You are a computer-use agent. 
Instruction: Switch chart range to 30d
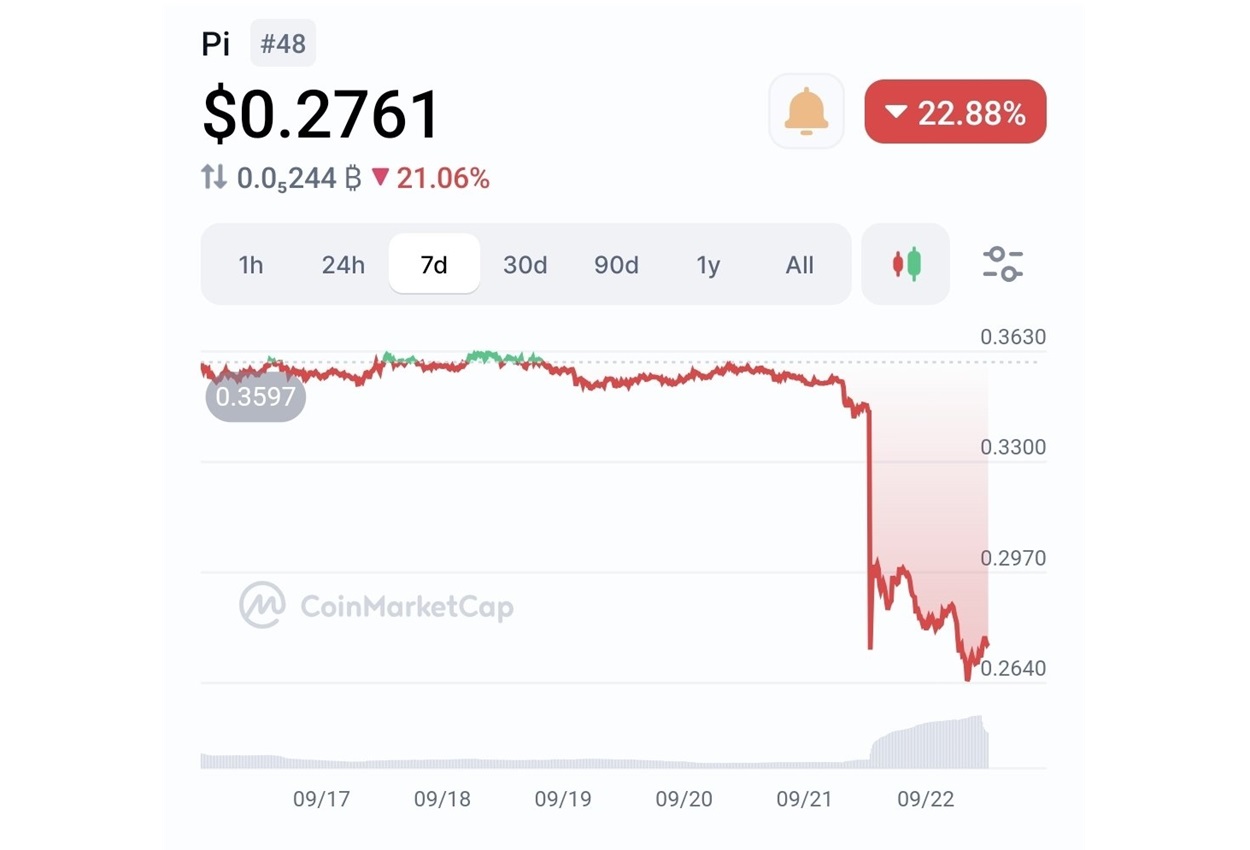click(525, 265)
